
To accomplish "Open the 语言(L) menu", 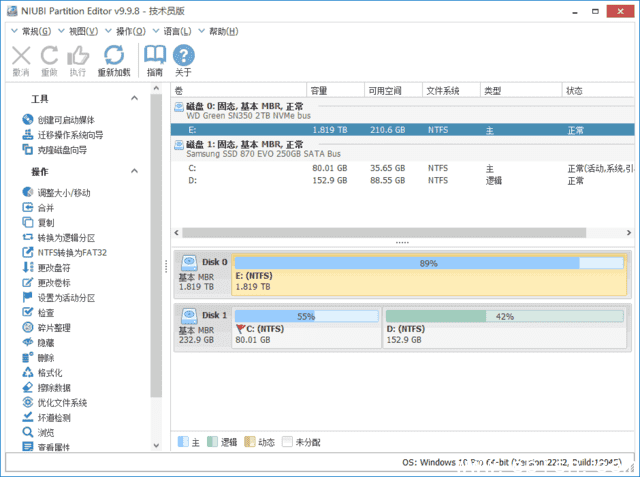I will tap(179, 31).
